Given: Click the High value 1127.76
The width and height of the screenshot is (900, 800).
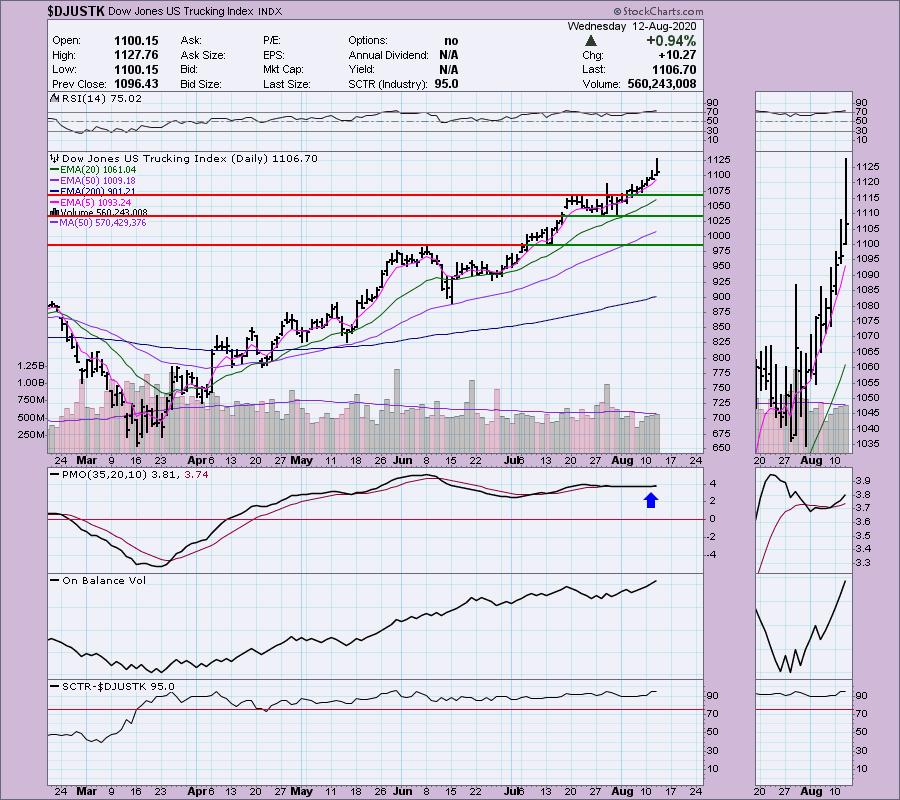Looking at the screenshot, I should point(136,55).
